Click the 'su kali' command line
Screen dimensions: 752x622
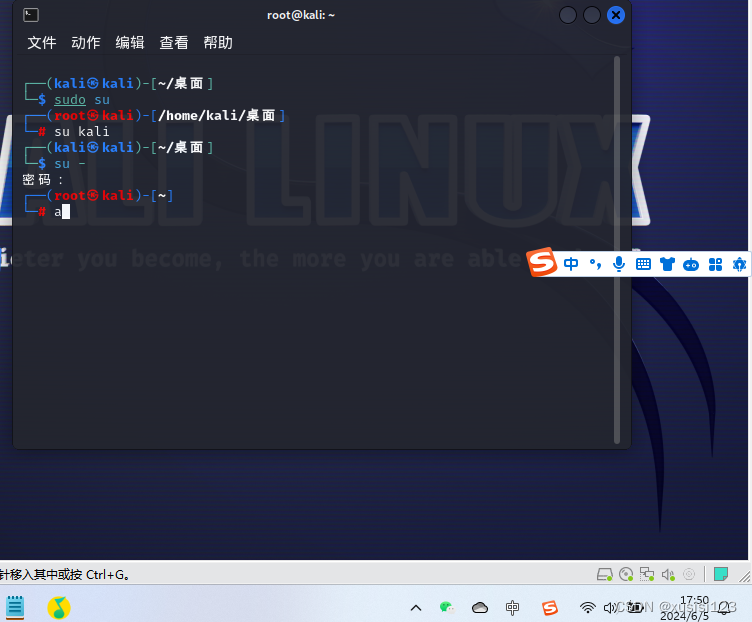(x=82, y=131)
